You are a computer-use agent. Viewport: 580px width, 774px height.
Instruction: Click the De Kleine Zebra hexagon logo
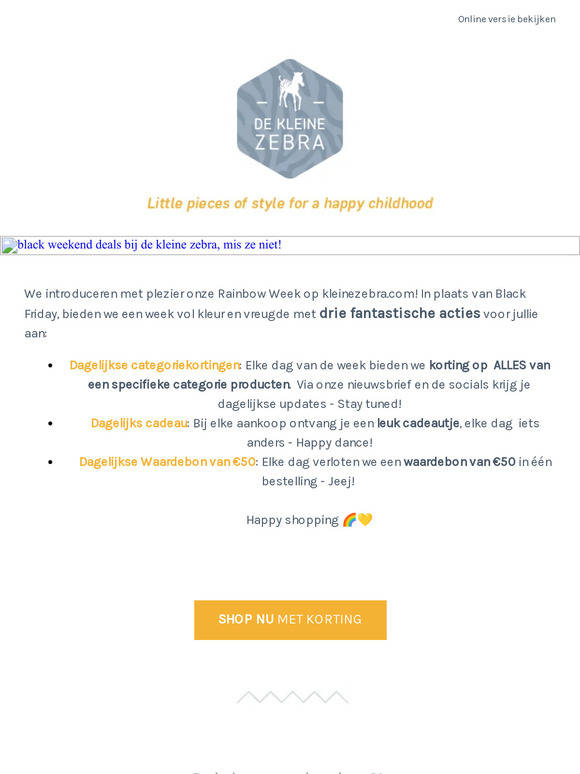click(290, 118)
